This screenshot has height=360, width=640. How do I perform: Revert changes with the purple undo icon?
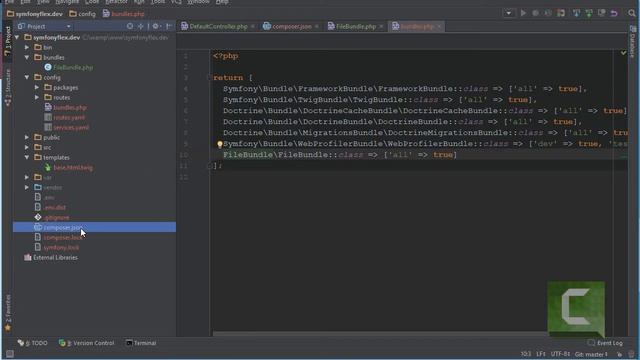click(x=614, y=13)
